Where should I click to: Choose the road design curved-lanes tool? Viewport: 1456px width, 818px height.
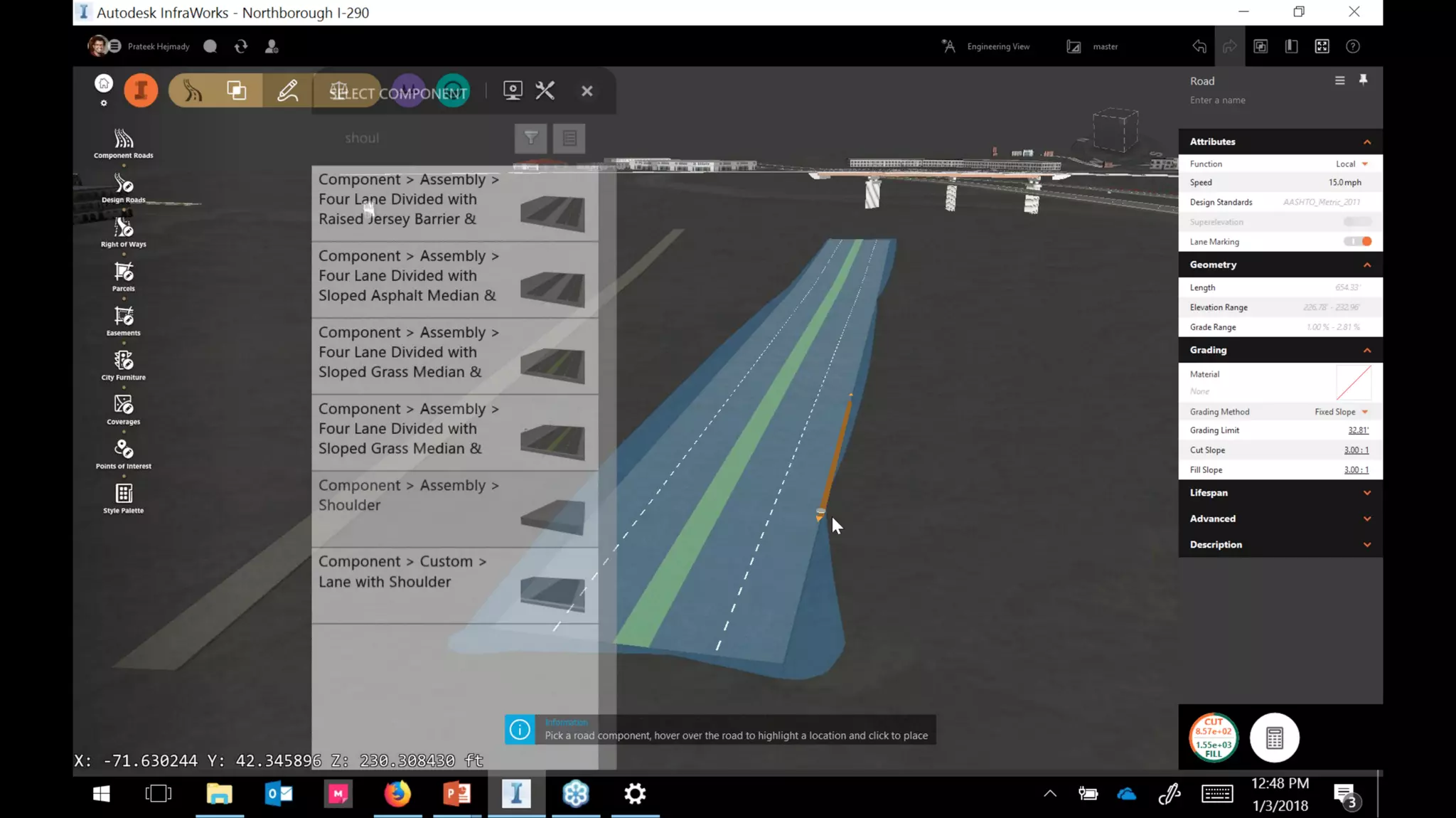pos(192,91)
